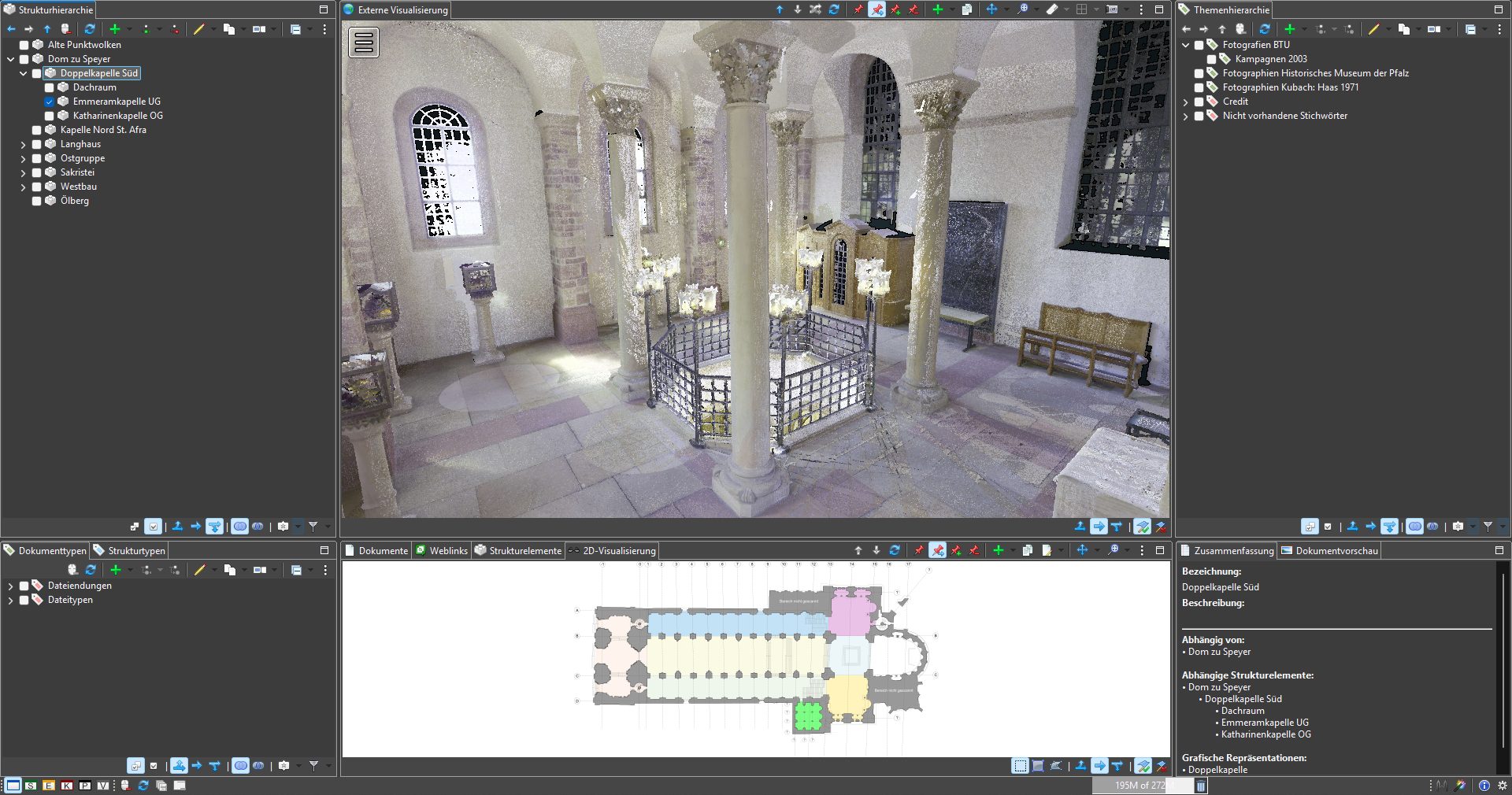Collapse the Doppelkapelle Süd node

coord(23,74)
